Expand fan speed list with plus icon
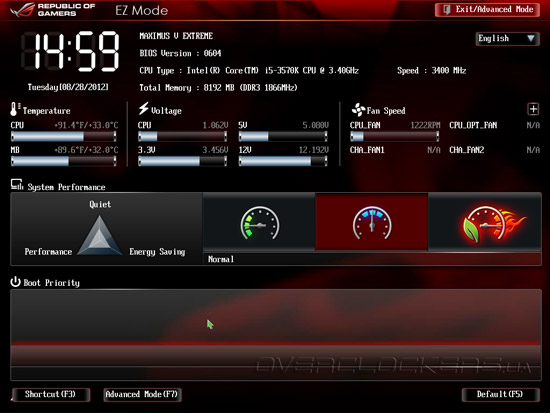This screenshot has height=413, width=550. [533, 109]
